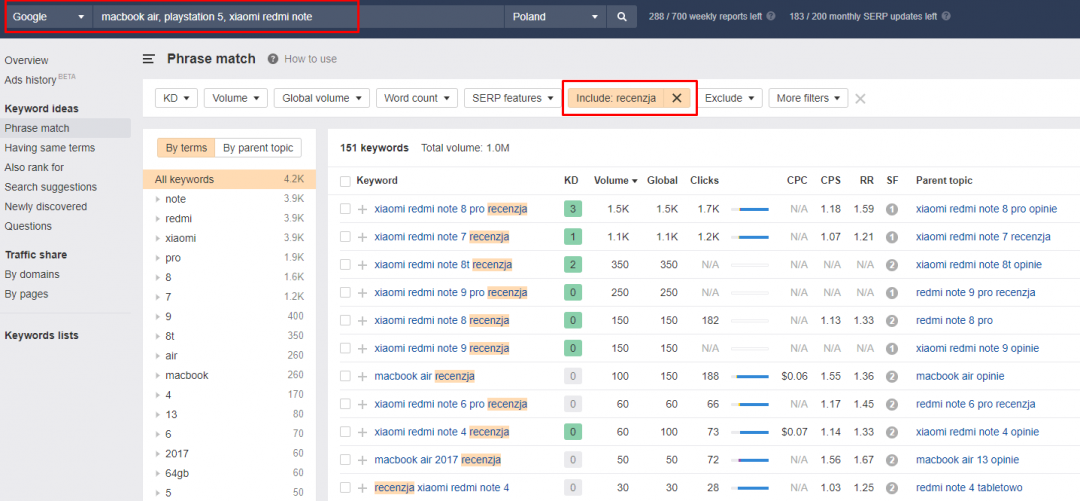The height and width of the screenshot is (501, 1080).
Task: Expand the SERP features filter
Action: (512, 98)
